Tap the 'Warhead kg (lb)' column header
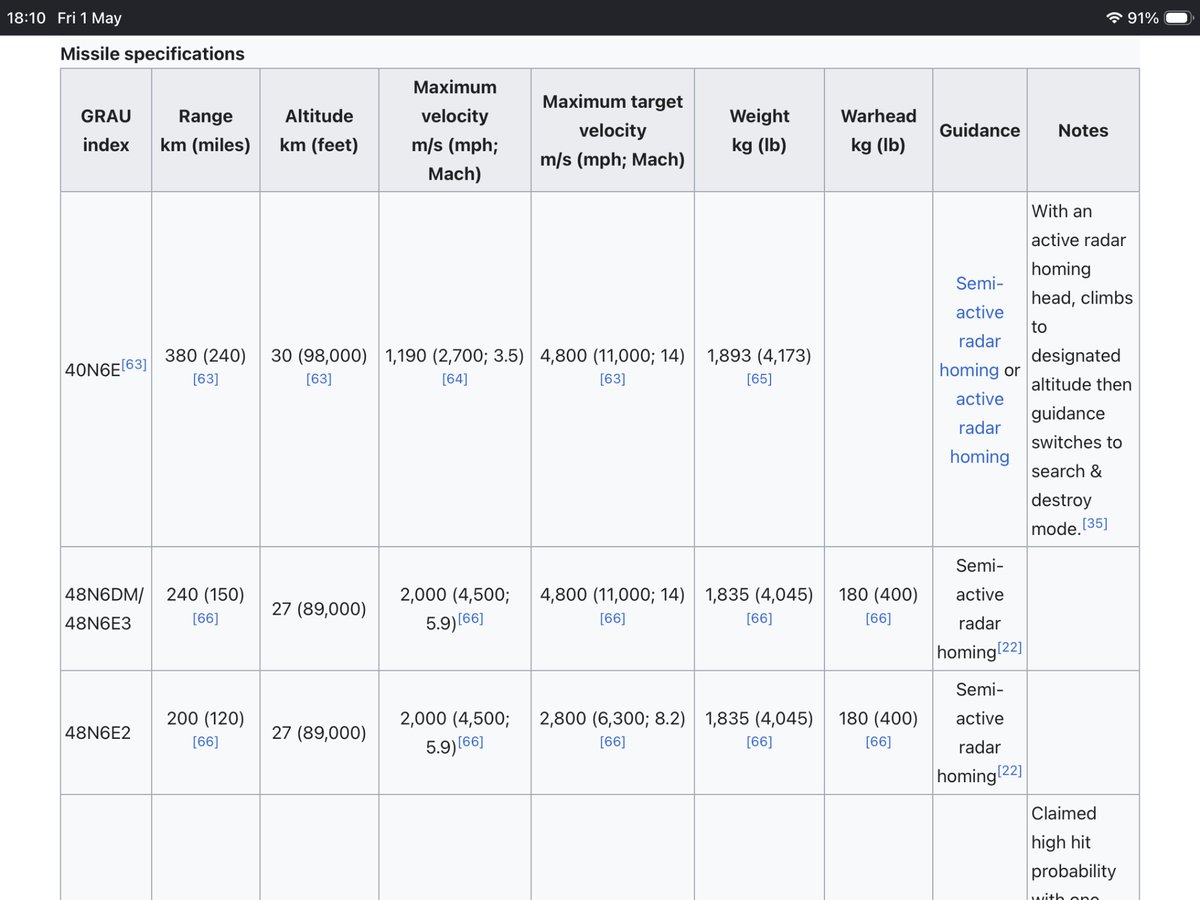This screenshot has height=900, width=1200. (878, 130)
